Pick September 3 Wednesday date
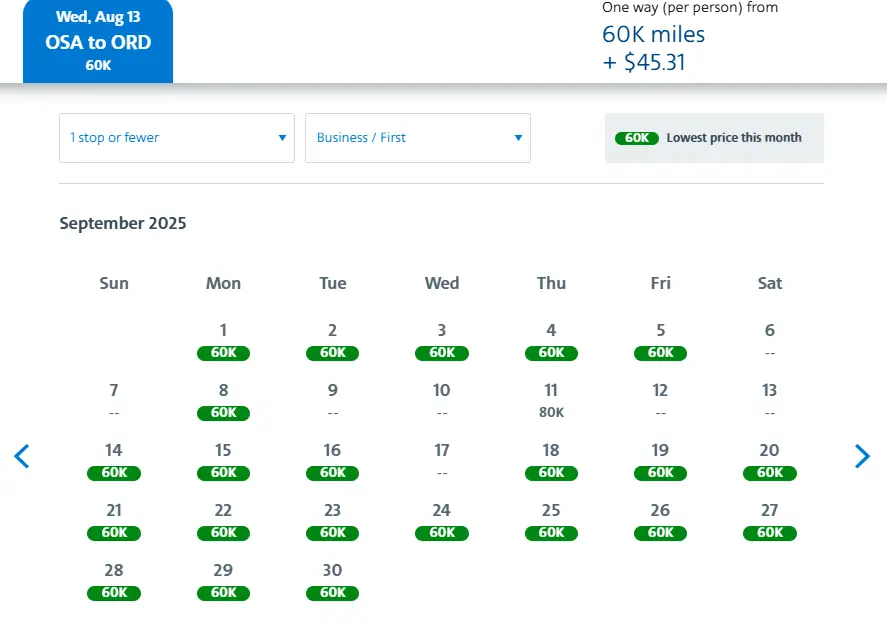Viewport: 887px width, 633px height. tap(442, 341)
